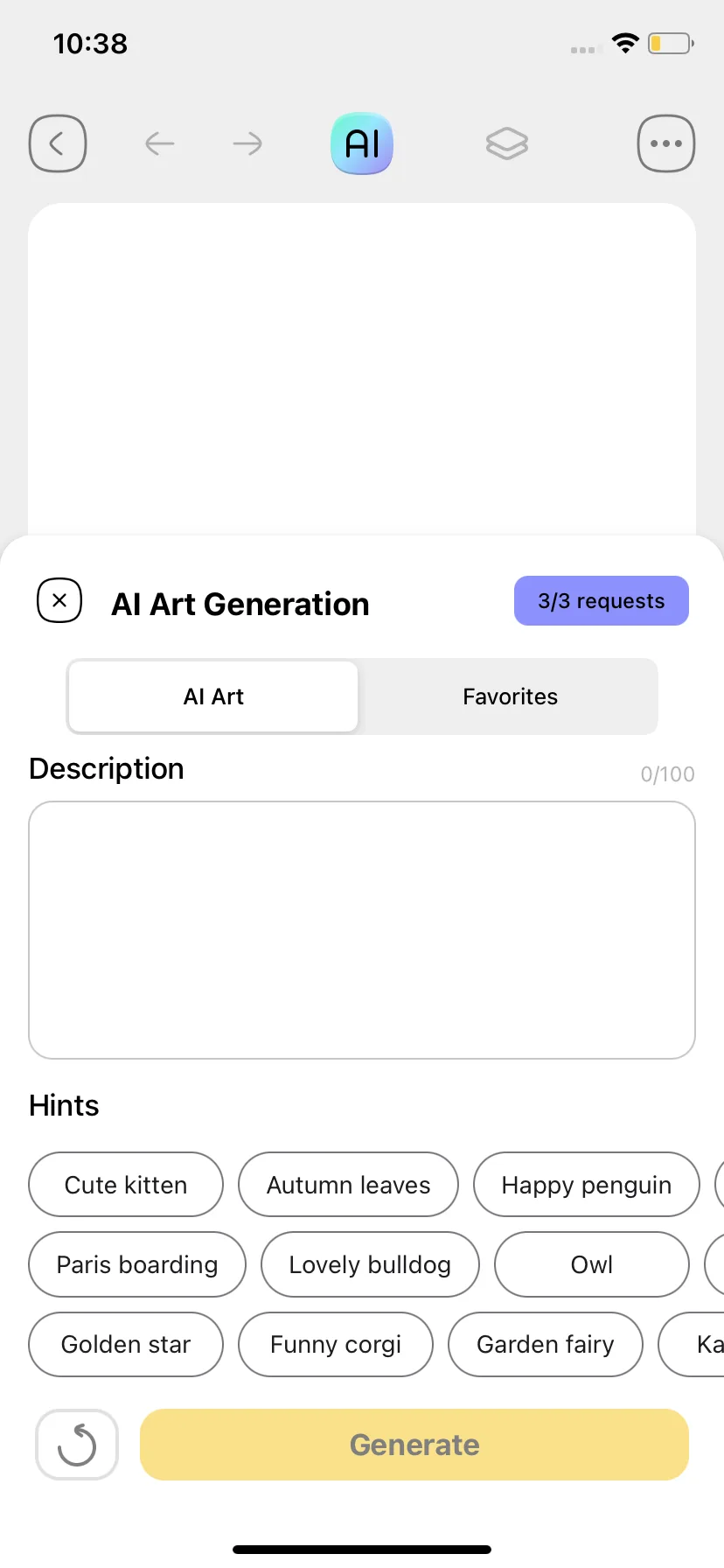
Task: Tap the back chevron button
Action: click(x=58, y=143)
